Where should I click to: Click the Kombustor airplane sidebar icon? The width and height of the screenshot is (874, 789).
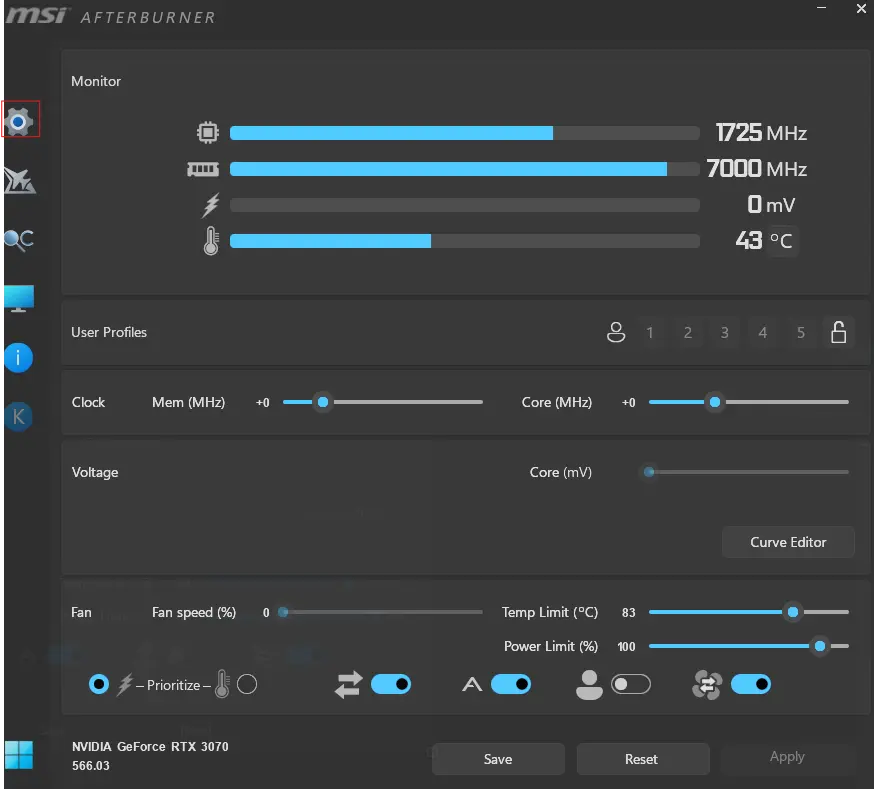[x=20, y=181]
